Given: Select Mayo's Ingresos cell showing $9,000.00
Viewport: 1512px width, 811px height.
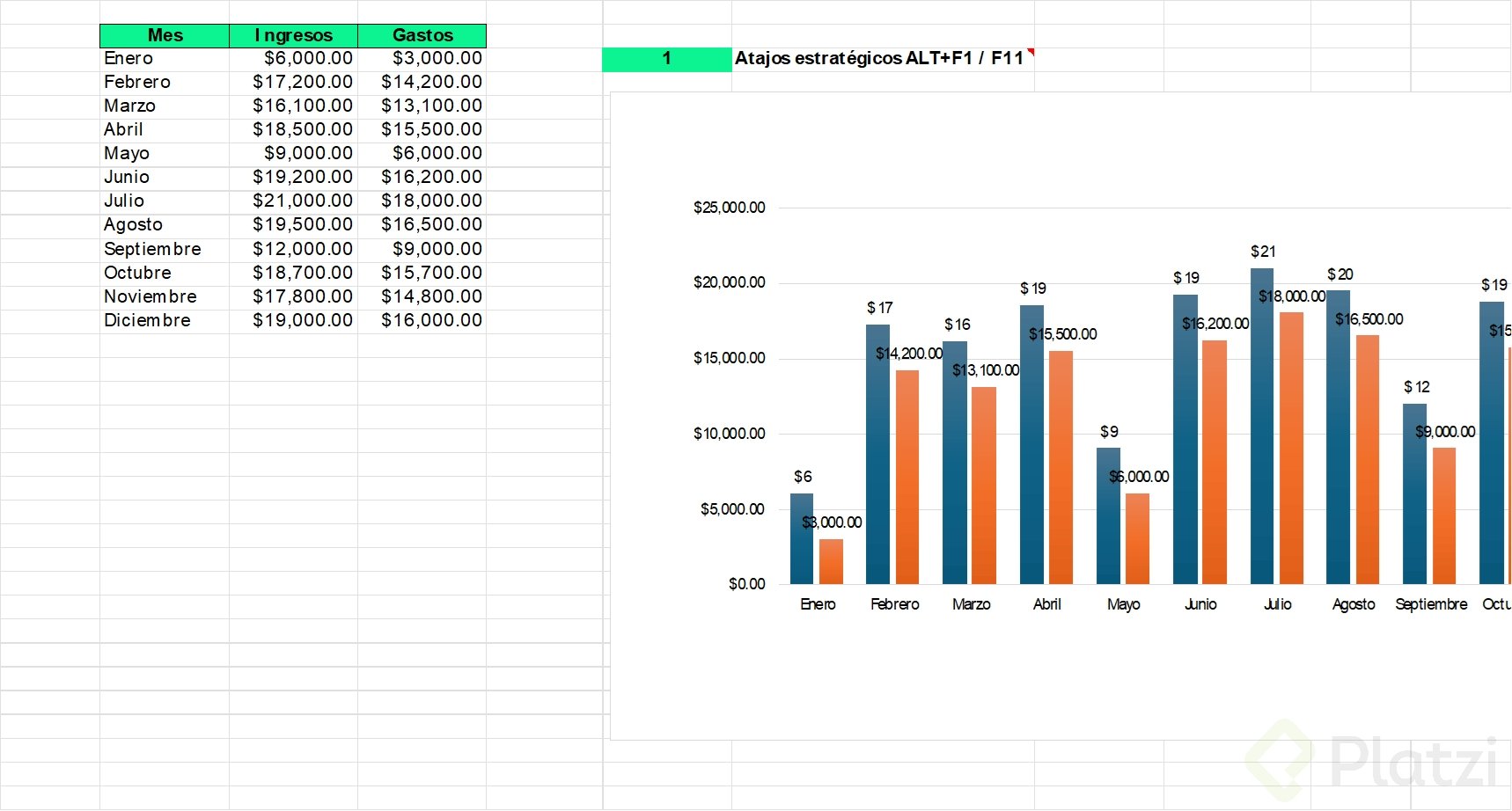Looking at the screenshot, I should pos(293,154).
